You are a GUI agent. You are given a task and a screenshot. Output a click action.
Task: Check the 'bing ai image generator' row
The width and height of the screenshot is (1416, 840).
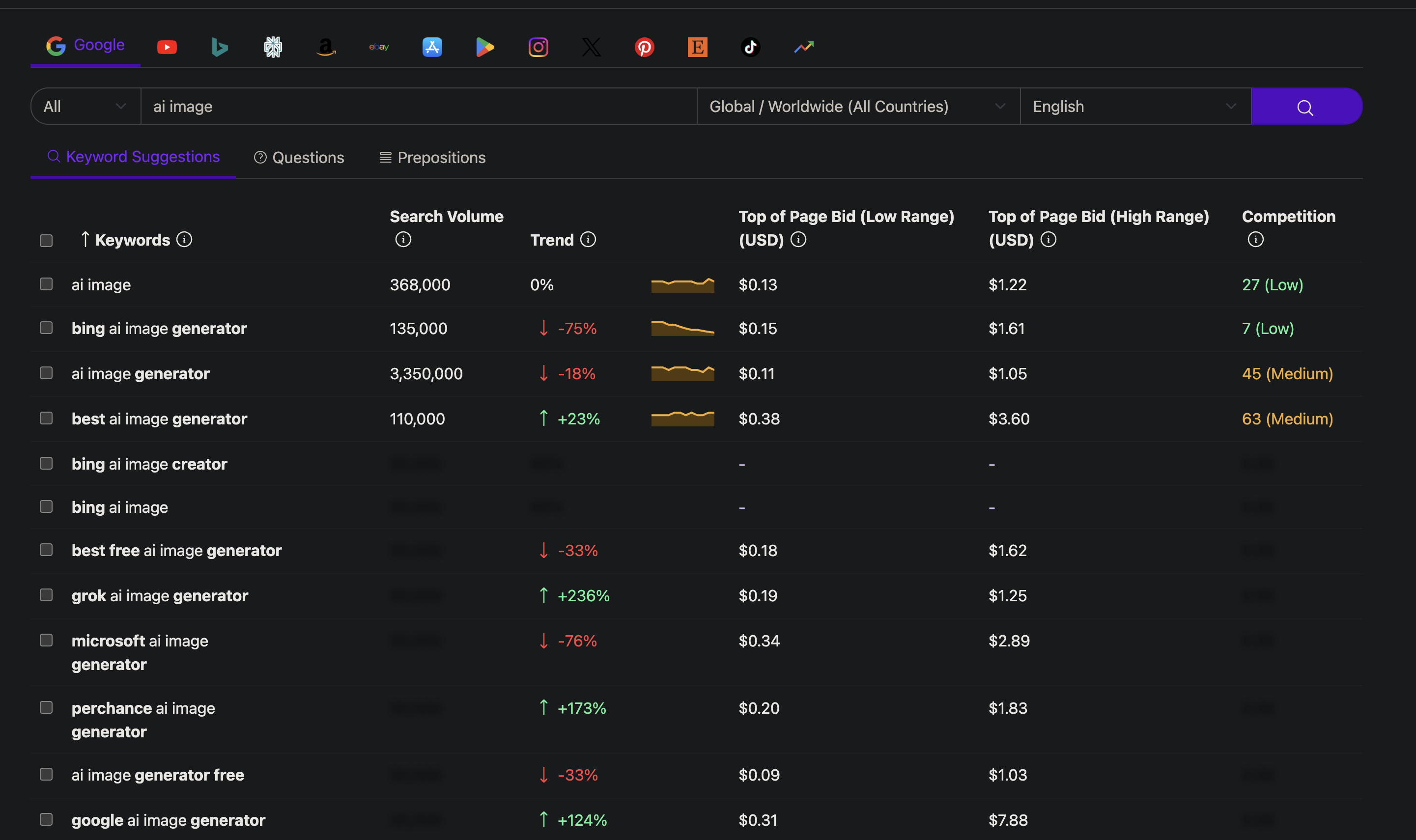coord(46,328)
